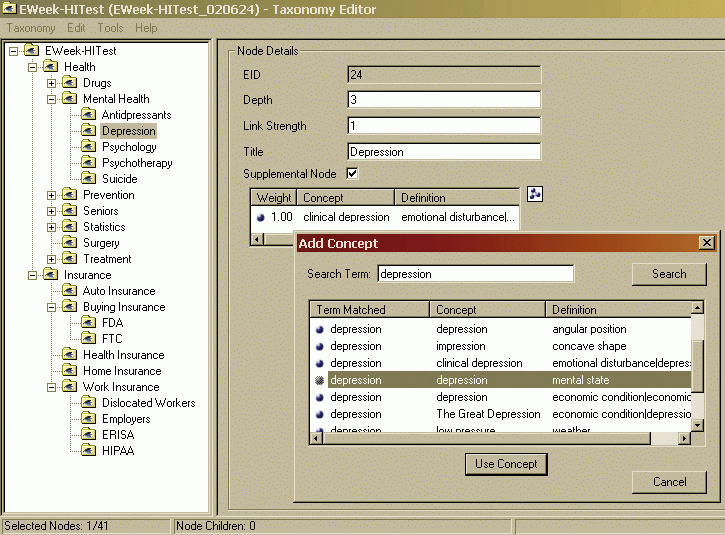Close the Add Concept dialog with X
The height and width of the screenshot is (535, 725).
707,243
